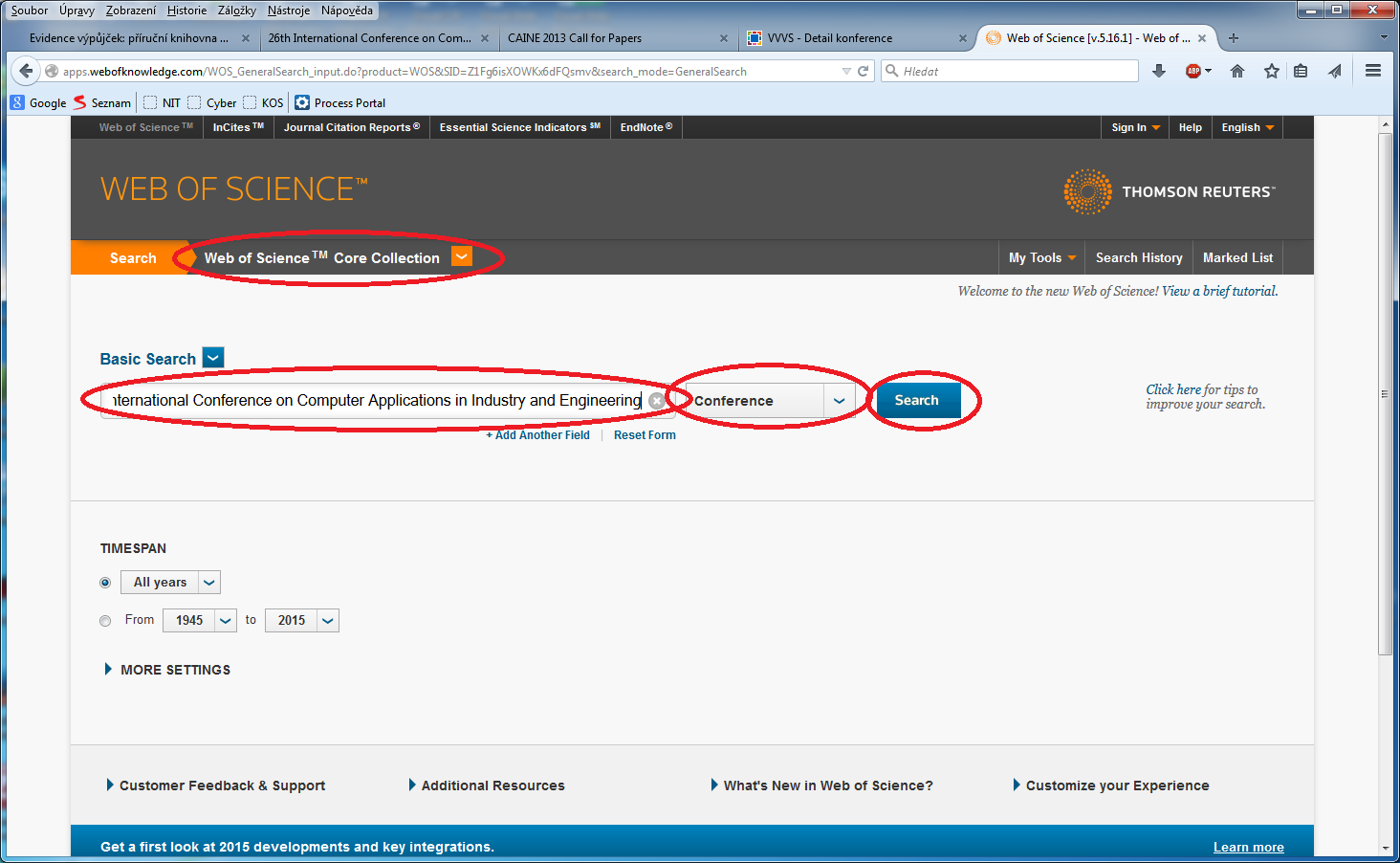Open the Zobrazení menu

coord(131,11)
